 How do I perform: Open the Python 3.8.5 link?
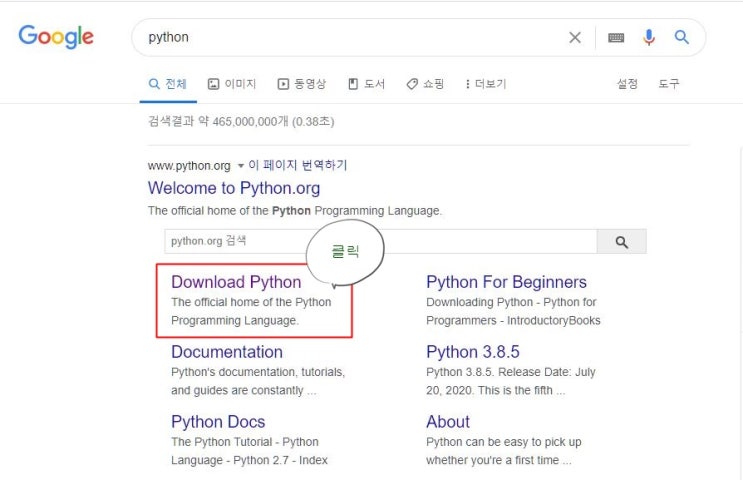pos(472,352)
